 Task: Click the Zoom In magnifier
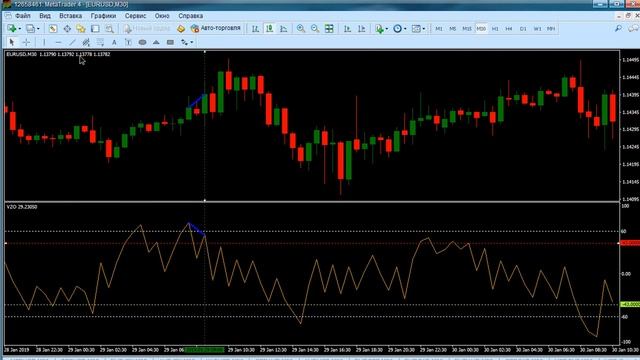click(301, 29)
